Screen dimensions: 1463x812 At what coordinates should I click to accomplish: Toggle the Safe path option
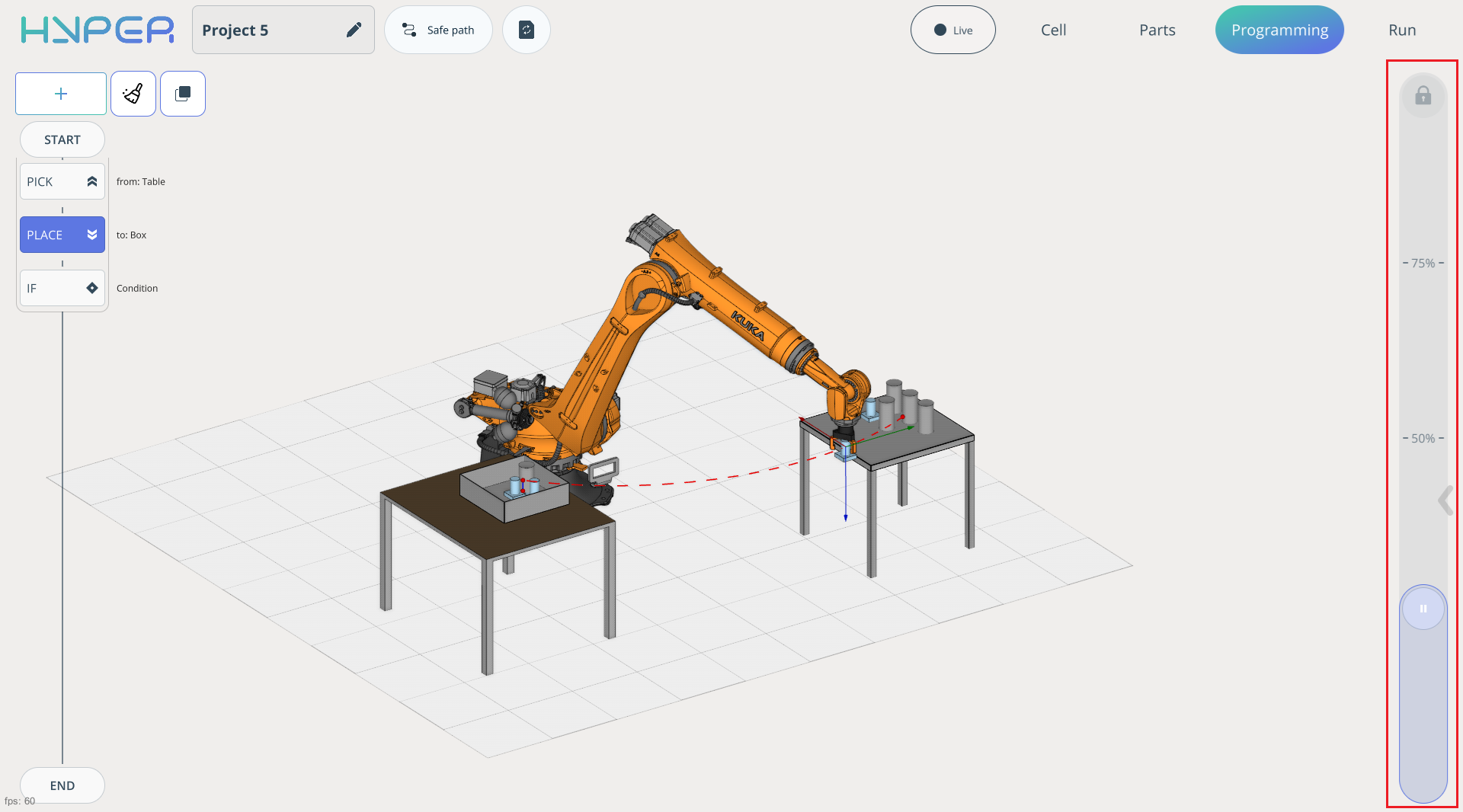(x=438, y=30)
